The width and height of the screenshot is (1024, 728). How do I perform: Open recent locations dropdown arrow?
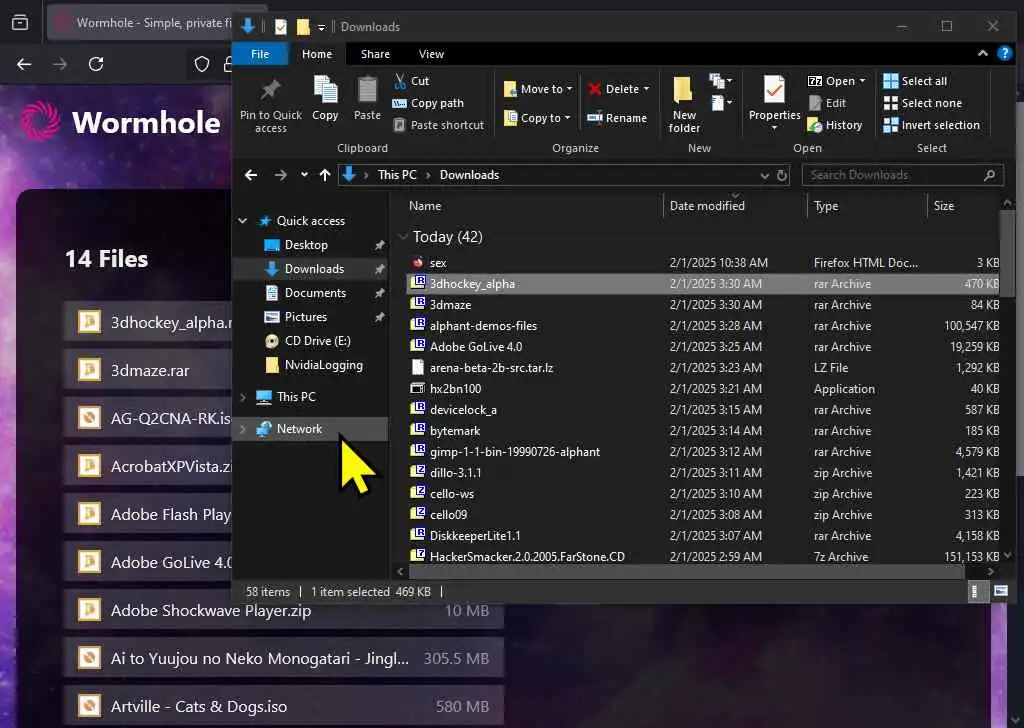[x=304, y=175]
